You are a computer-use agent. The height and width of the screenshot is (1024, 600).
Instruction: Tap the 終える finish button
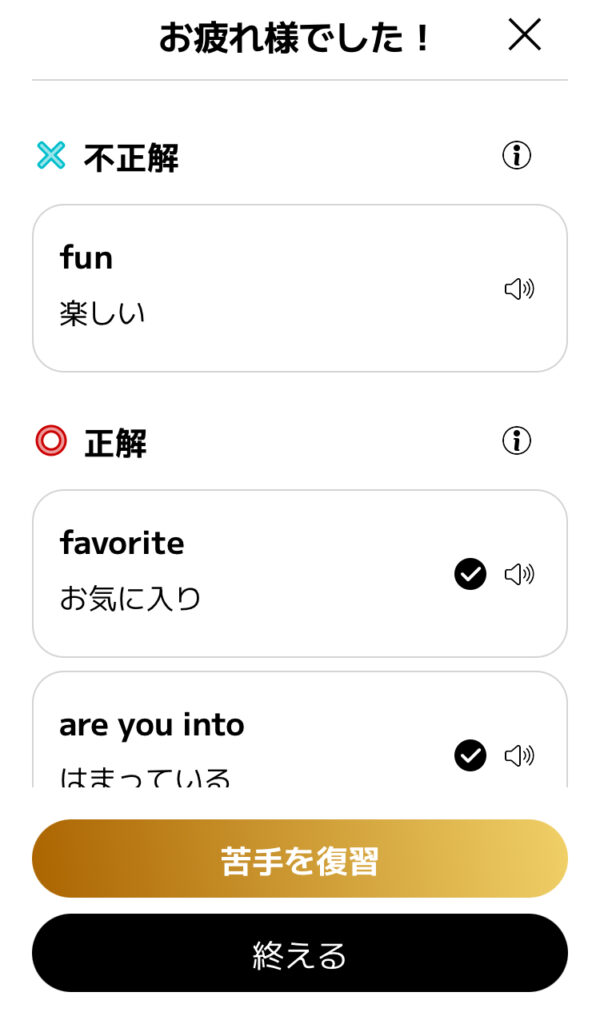click(299, 952)
